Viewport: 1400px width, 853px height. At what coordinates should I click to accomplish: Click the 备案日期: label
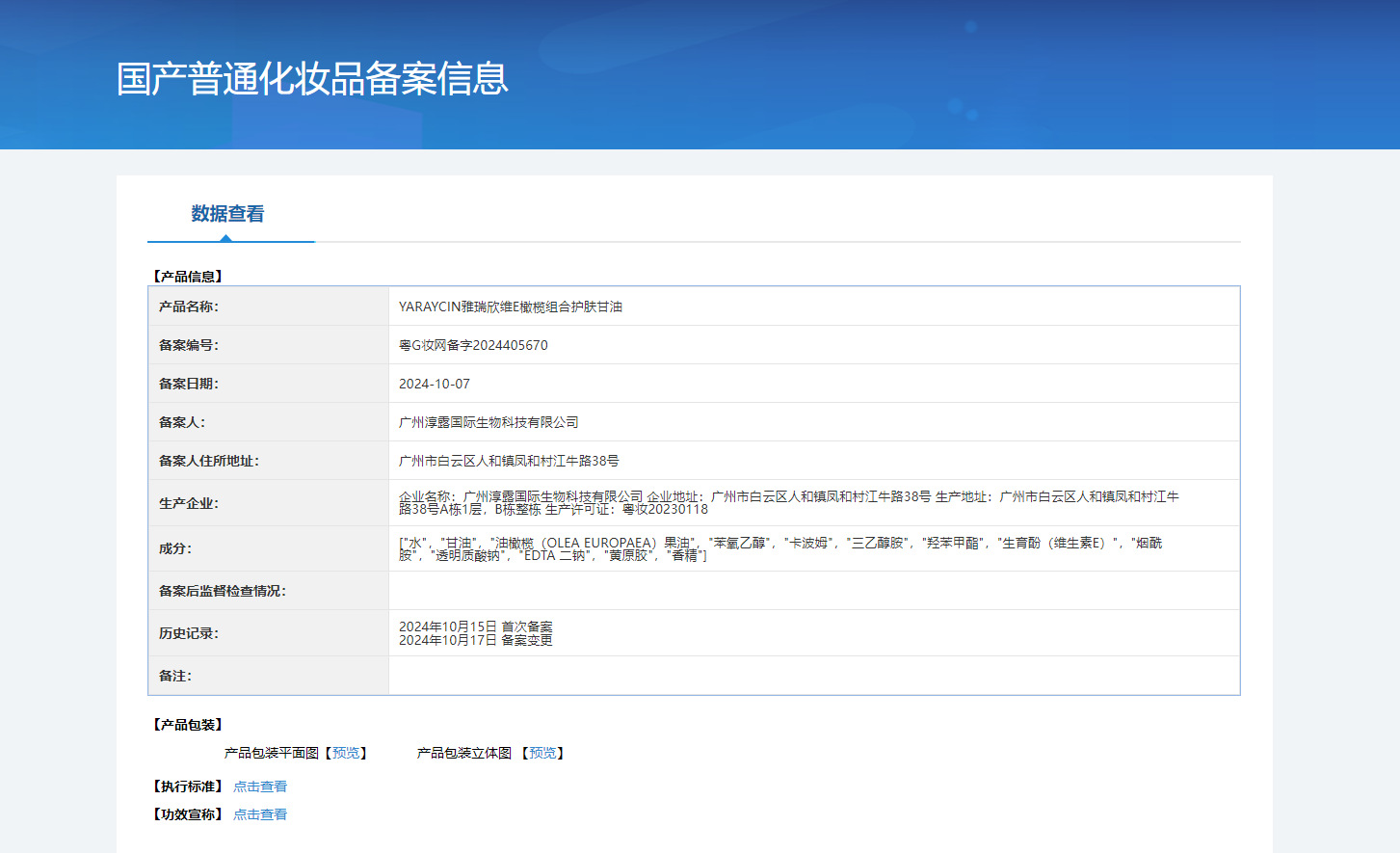pyautogui.click(x=189, y=384)
